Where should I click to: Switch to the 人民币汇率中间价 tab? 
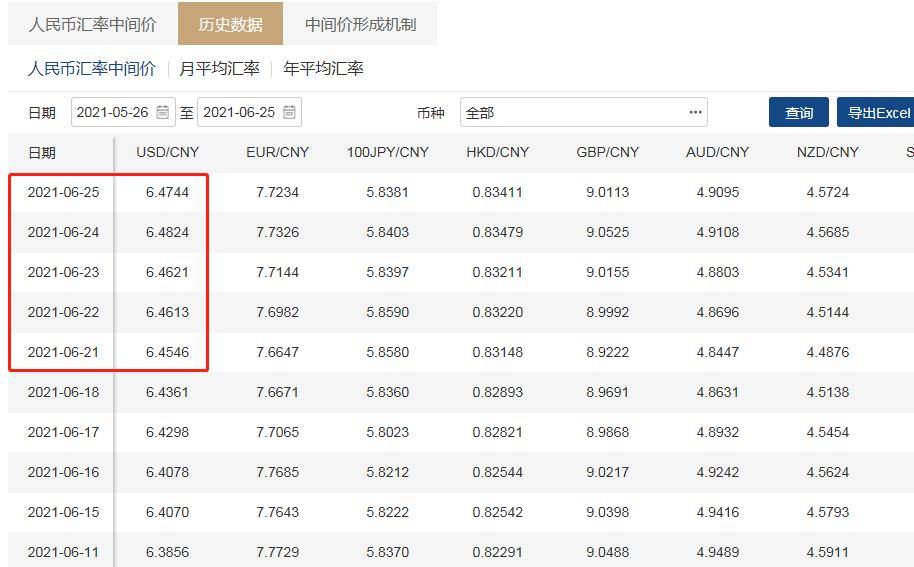pyautogui.click(x=92, y=24)
